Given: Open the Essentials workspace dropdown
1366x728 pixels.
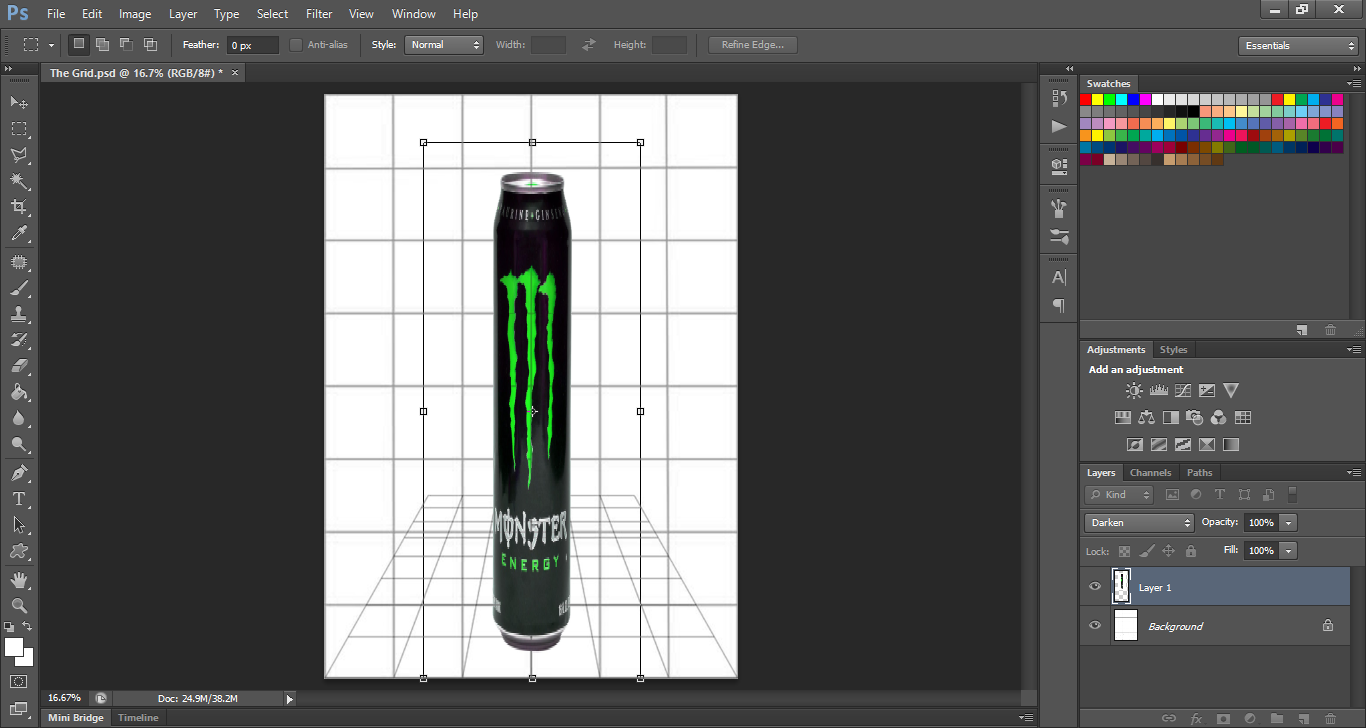Looking at the screenshot, I should click(1297, 46).
